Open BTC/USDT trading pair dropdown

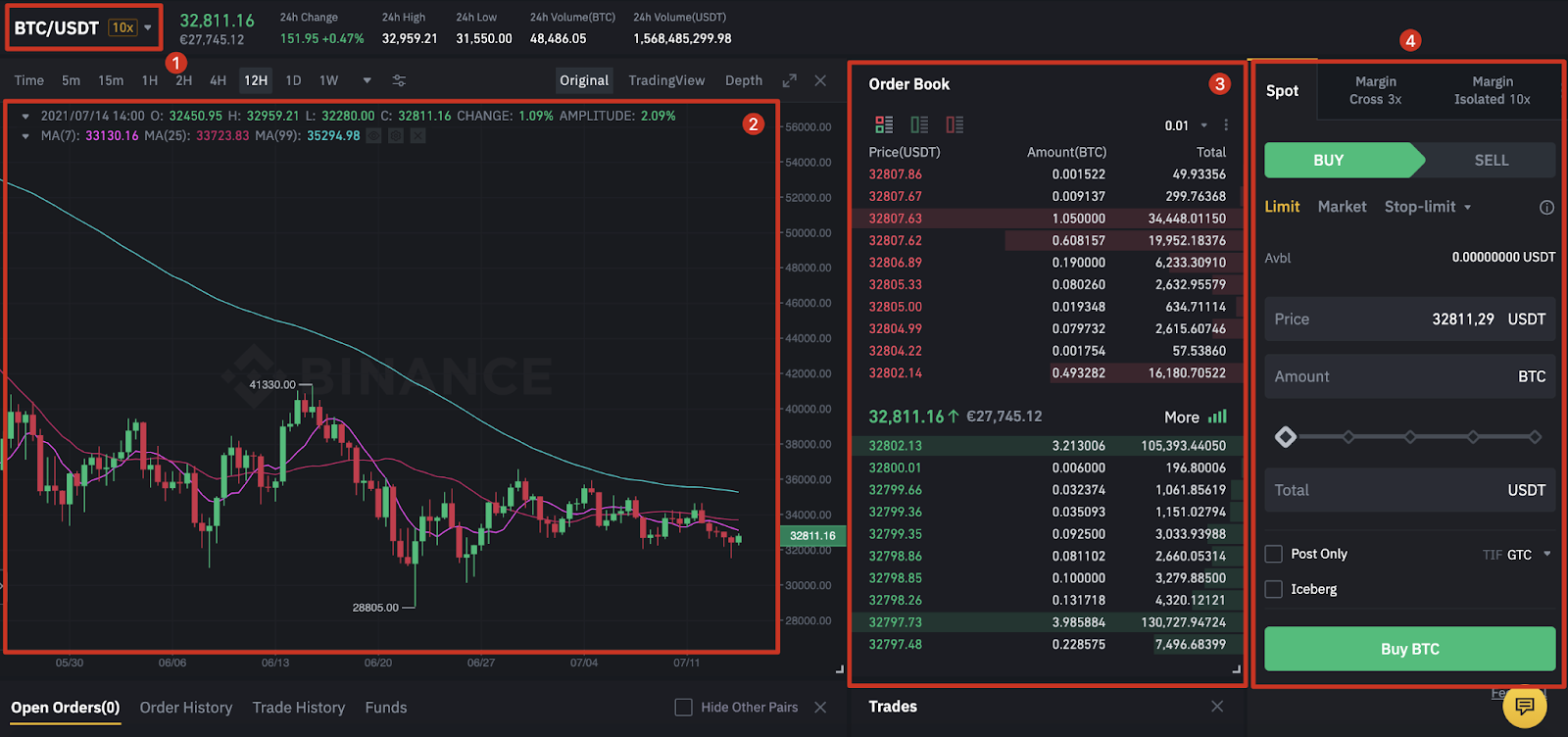(148, 27)
